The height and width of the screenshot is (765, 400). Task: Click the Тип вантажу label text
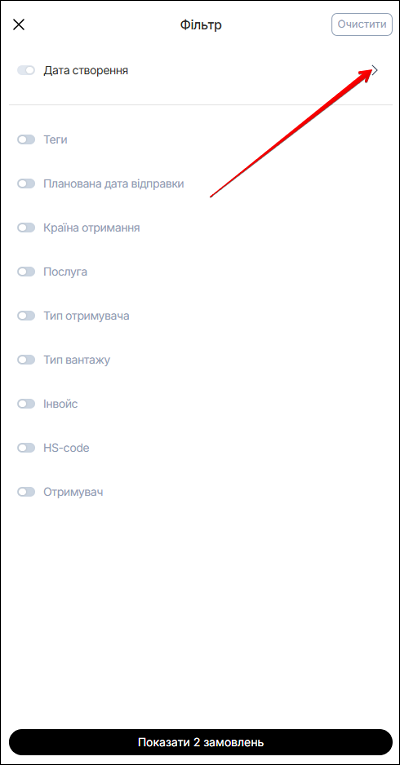[77, 360]
